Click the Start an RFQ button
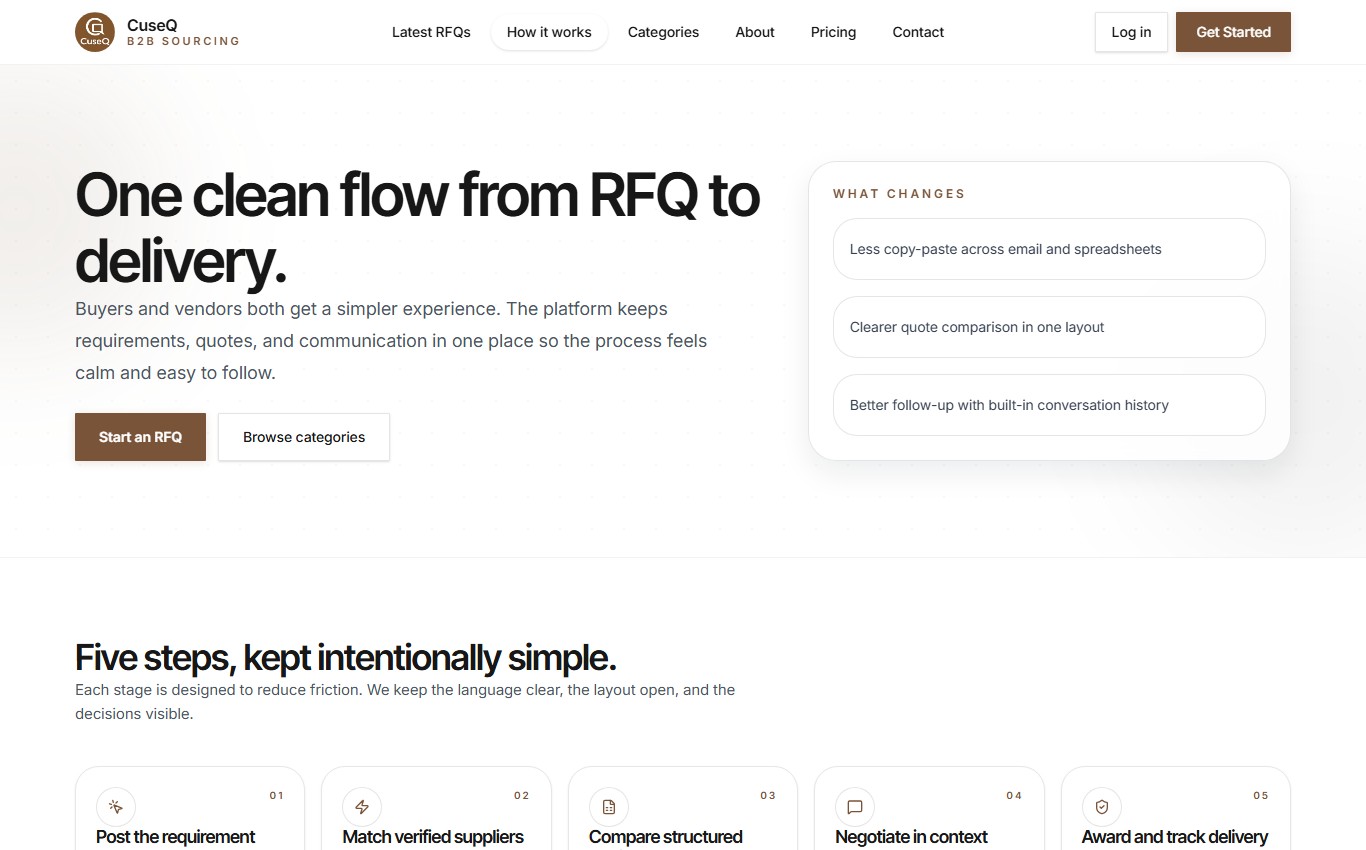 point(140,437)
